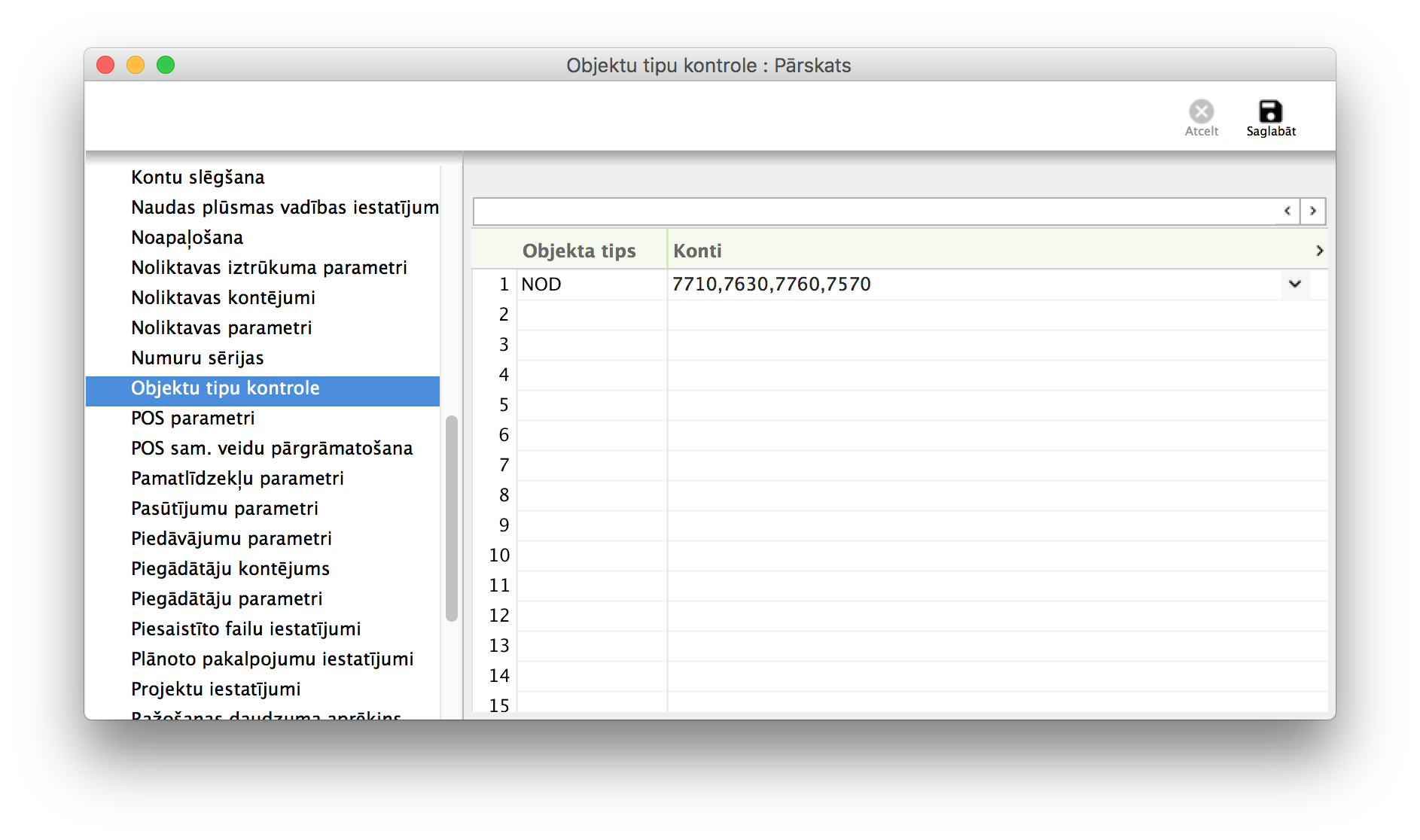Click the settings list scrollbar
Viewport: 1420px width, 840px height.
tap(452, 519)
